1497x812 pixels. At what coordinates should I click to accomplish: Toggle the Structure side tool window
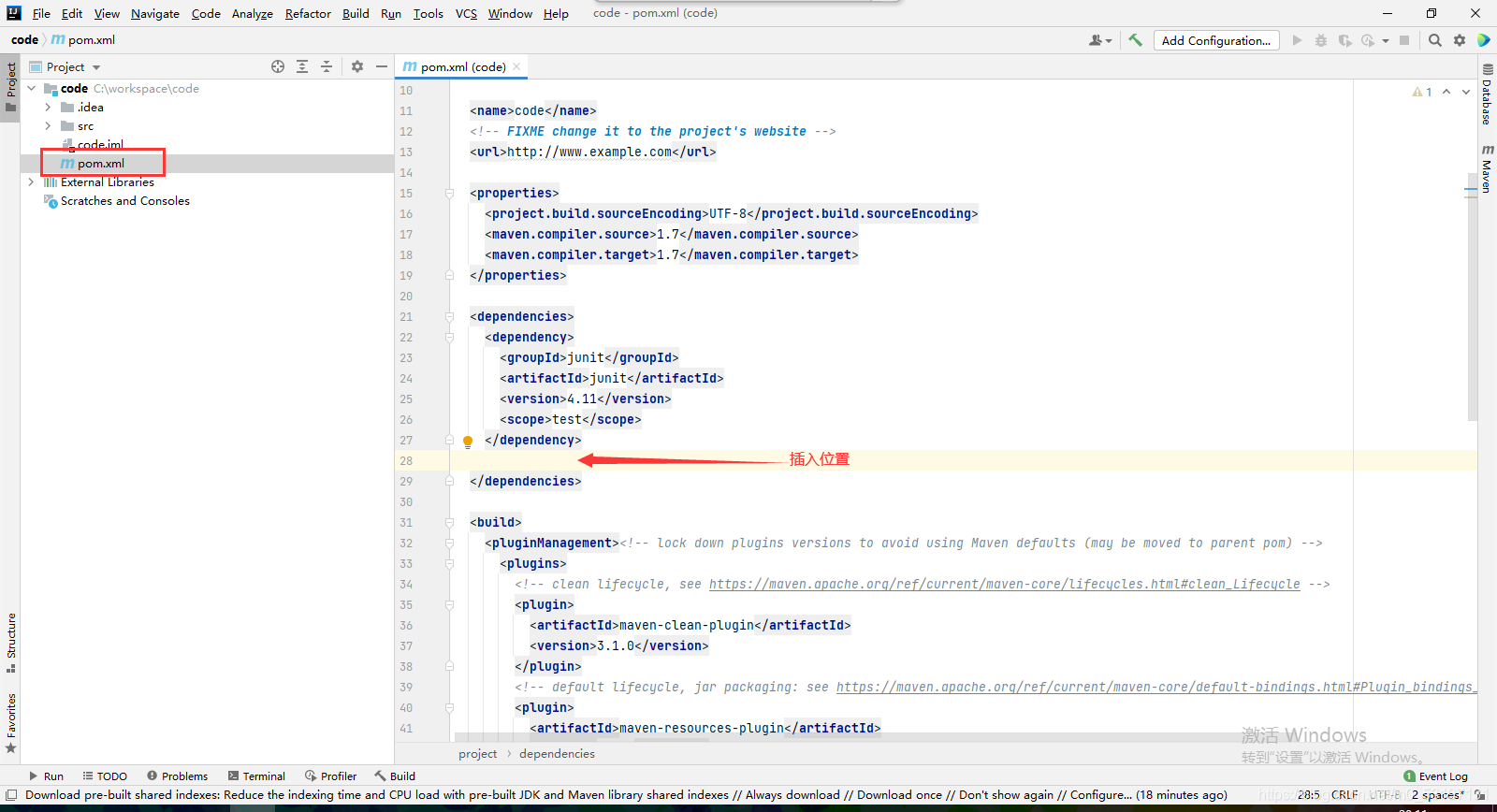click(x=10, y=643)
